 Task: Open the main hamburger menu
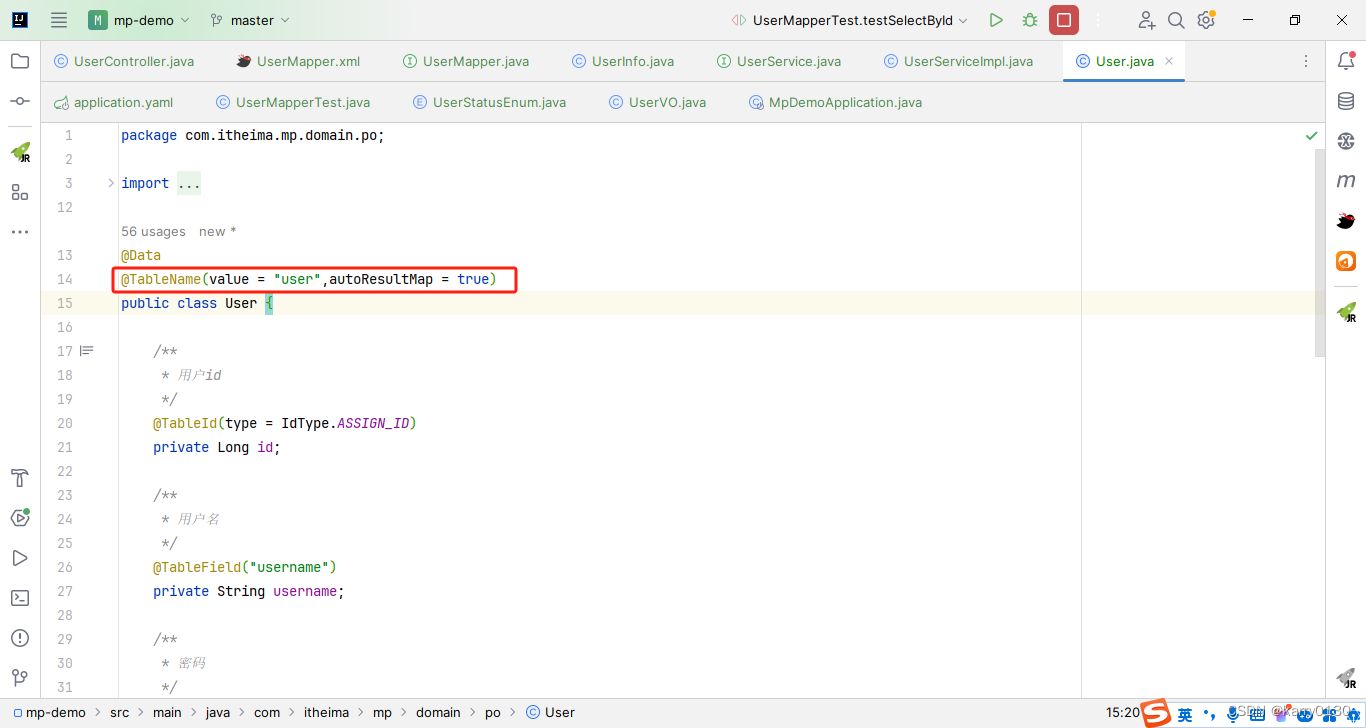[58, 19]
